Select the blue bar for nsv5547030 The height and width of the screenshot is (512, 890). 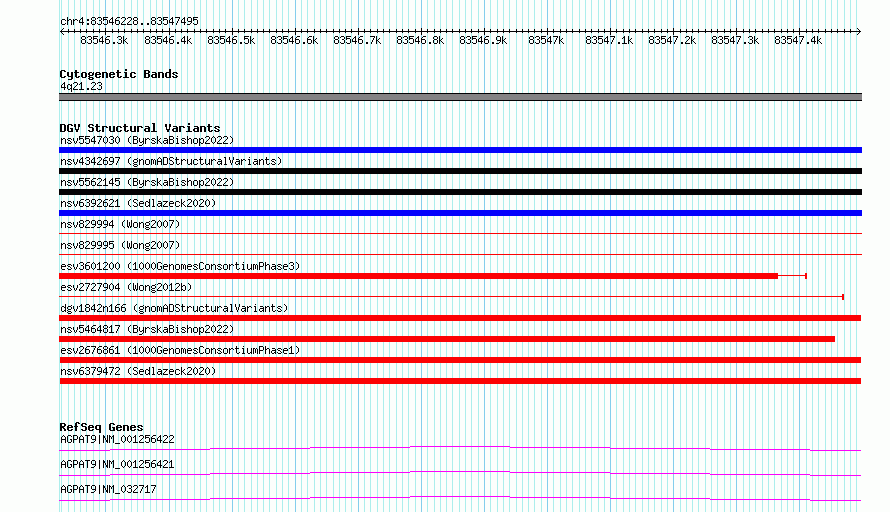pos(460,150)
